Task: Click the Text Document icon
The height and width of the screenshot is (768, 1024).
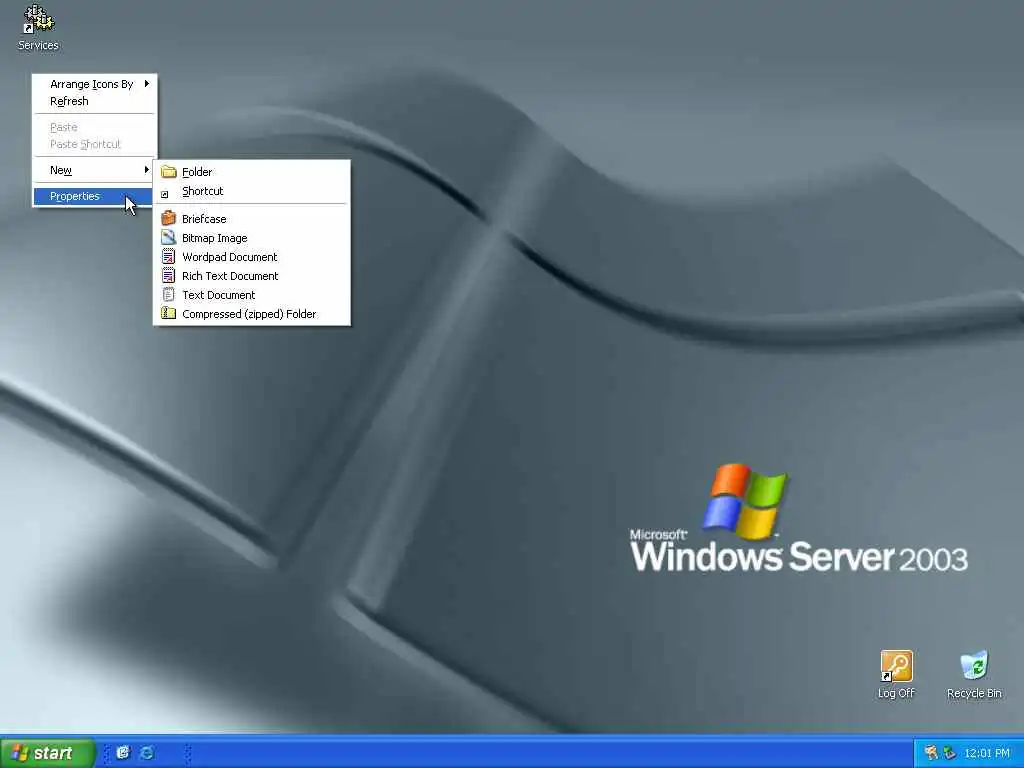Action: (168, 295)
